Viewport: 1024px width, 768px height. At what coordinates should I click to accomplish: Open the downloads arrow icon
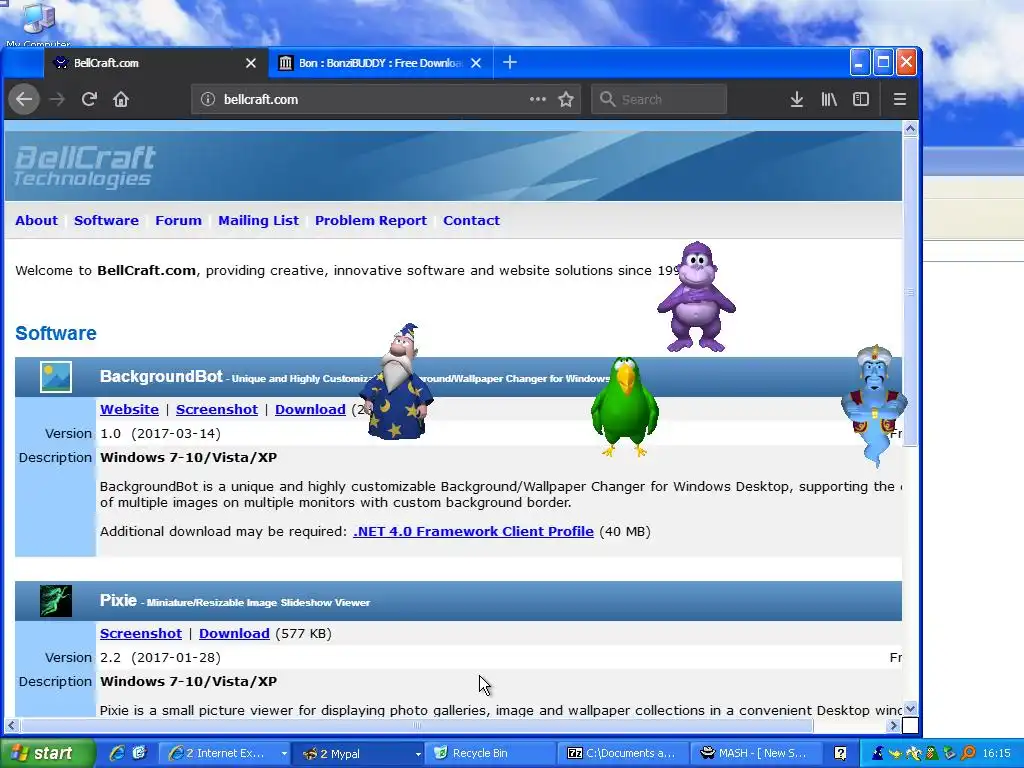click(x=797, y=99)
